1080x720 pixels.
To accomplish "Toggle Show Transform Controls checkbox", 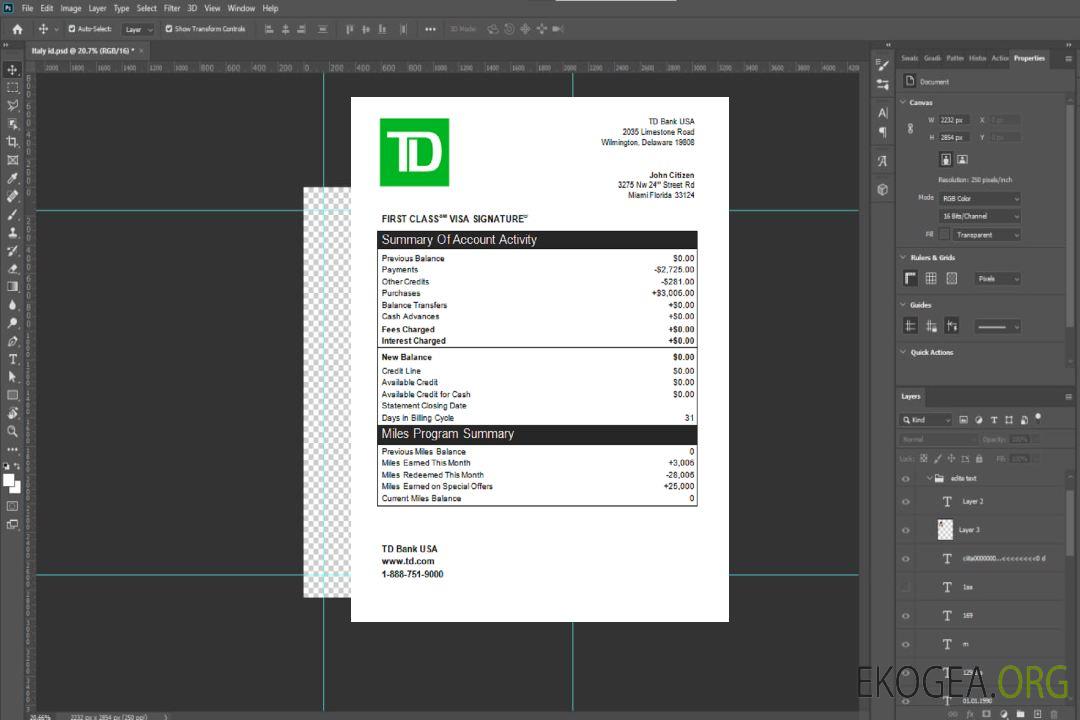I will pos(169,29).
